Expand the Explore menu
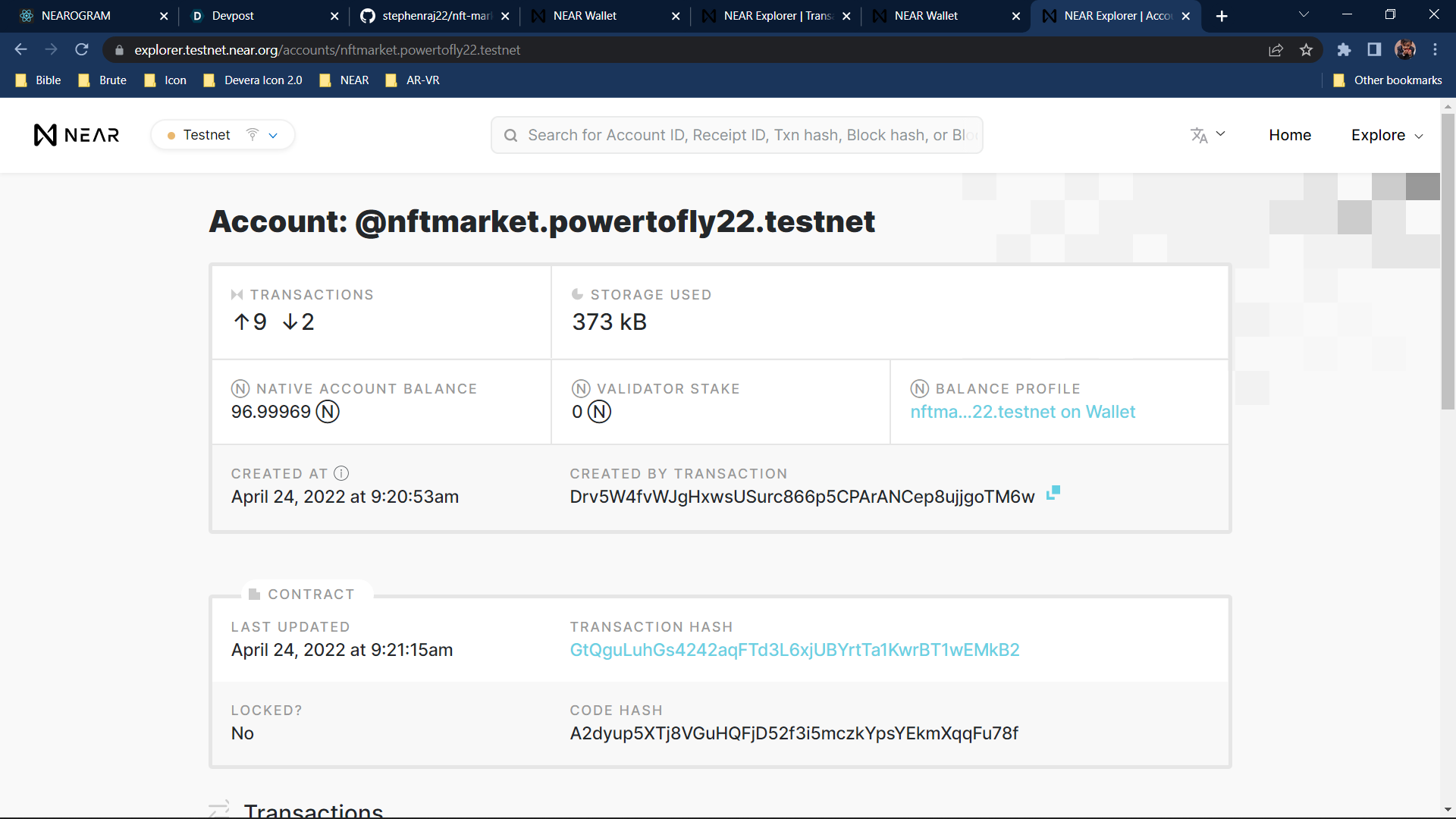The image size is (1456, 819). (x=1386, y=135)
